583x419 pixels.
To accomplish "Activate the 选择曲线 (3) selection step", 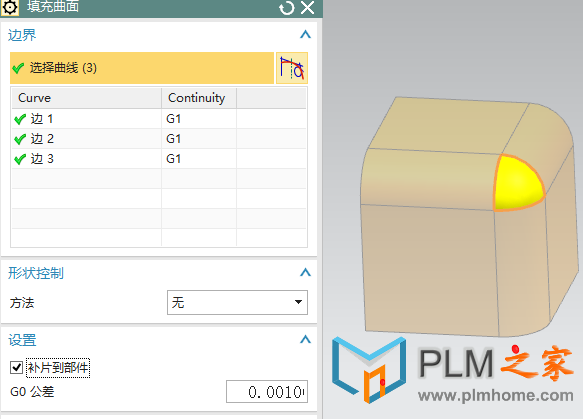I will click(x=142, y=68).
